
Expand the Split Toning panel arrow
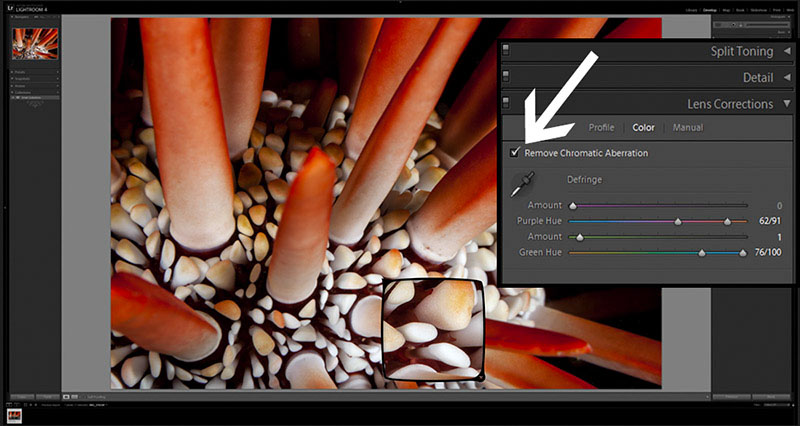pyautogui.click(x=787, y=51)
